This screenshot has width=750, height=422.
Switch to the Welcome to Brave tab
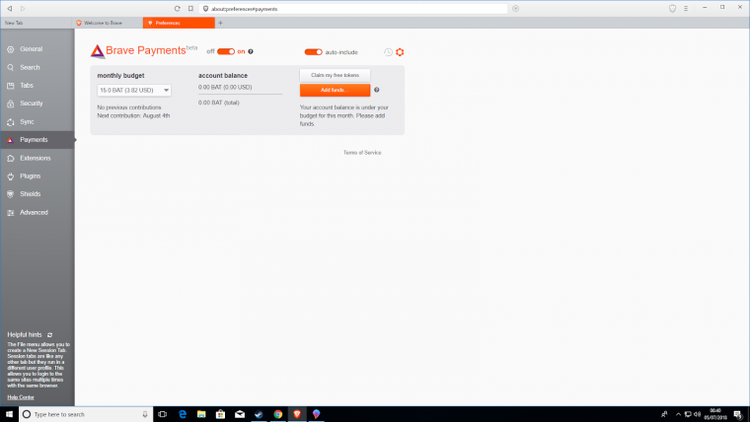(x=106, y=22)
